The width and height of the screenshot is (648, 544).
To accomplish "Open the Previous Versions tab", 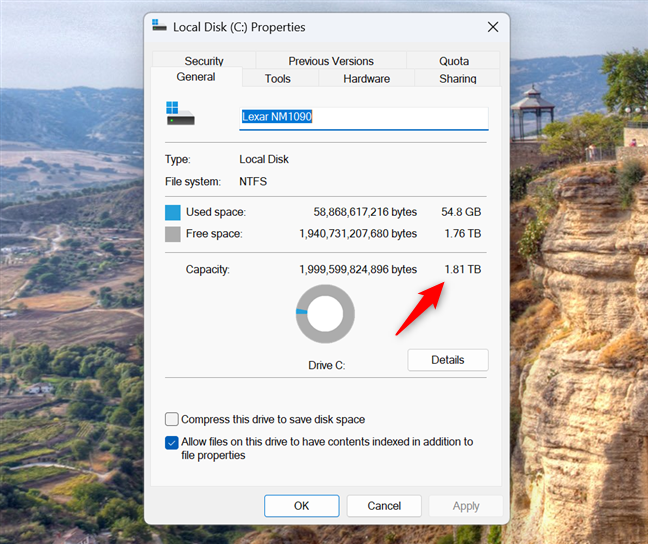I will (331, 61).
